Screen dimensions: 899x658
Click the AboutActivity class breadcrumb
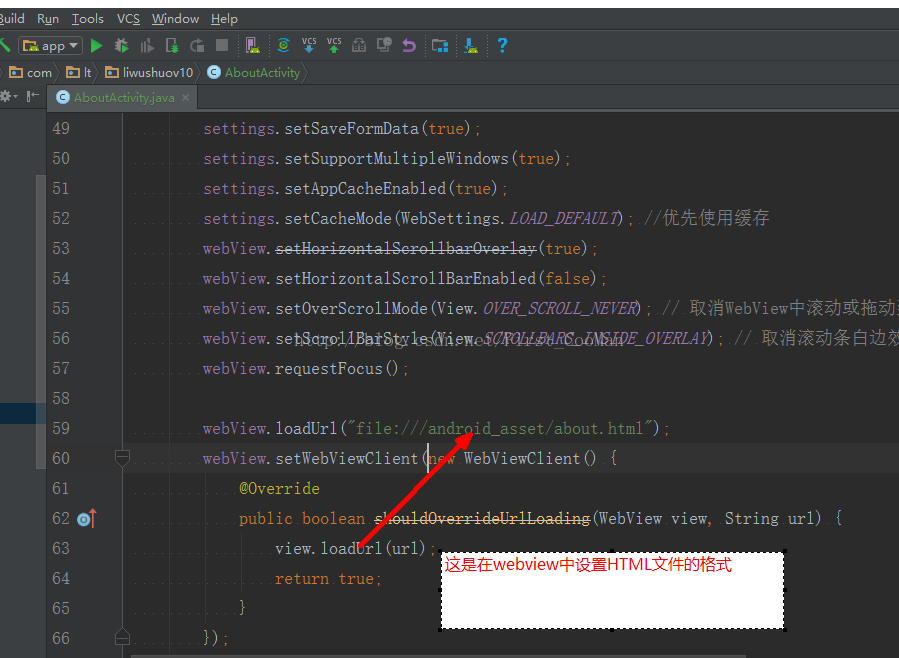coord(253,73)
